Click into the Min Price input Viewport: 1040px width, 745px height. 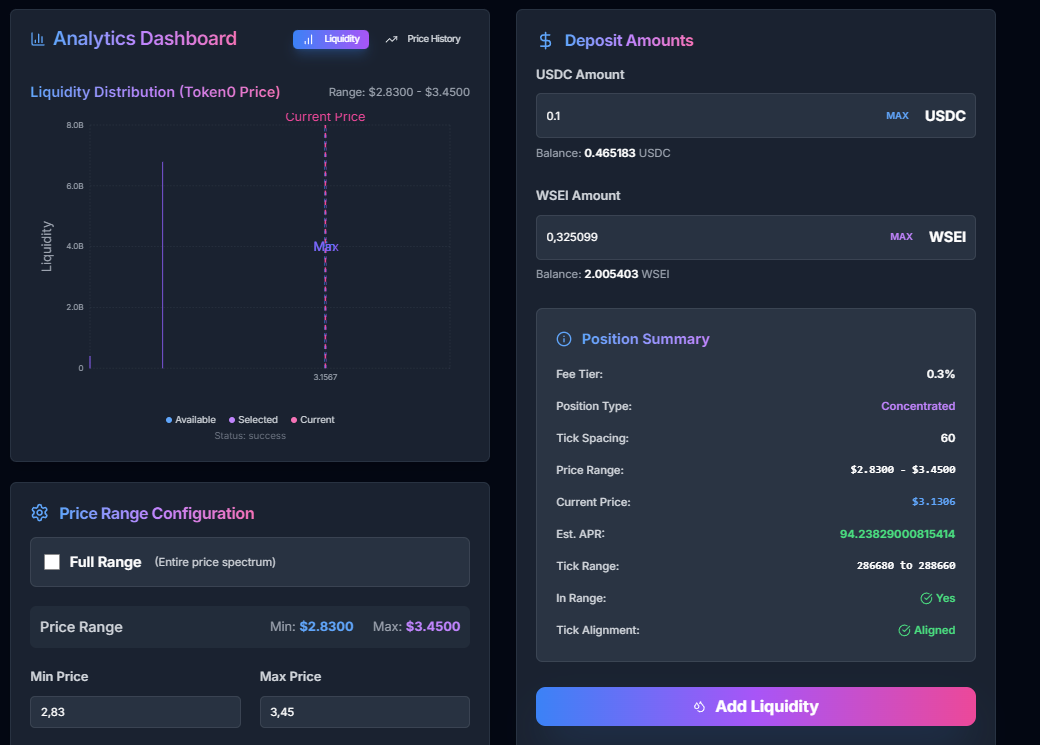(x=135, y=712)
